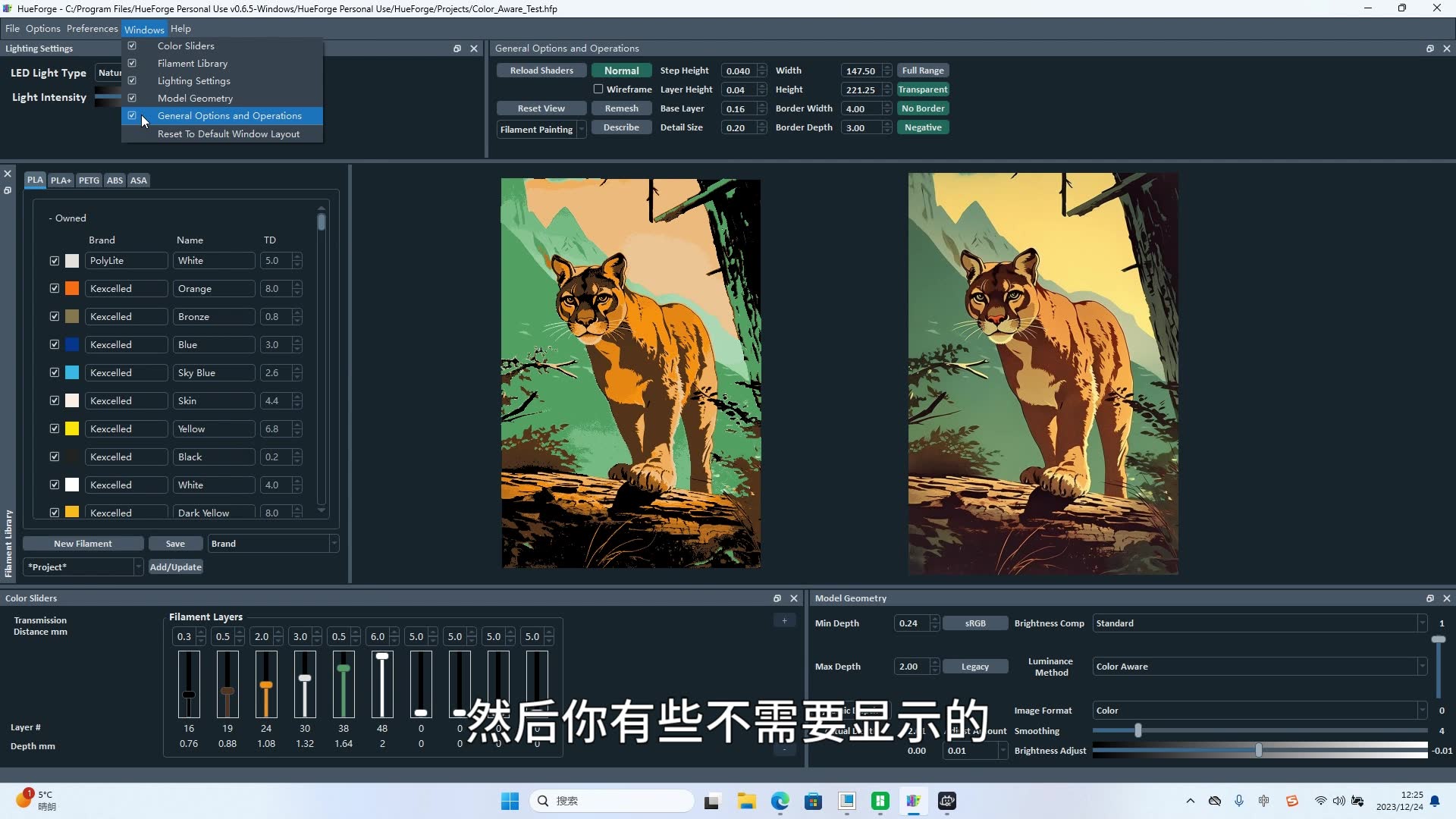Image resolution: width=1456 pixels, height=819 pixels.
Task: Open the Preferences menu
Action: coord(92,29)
